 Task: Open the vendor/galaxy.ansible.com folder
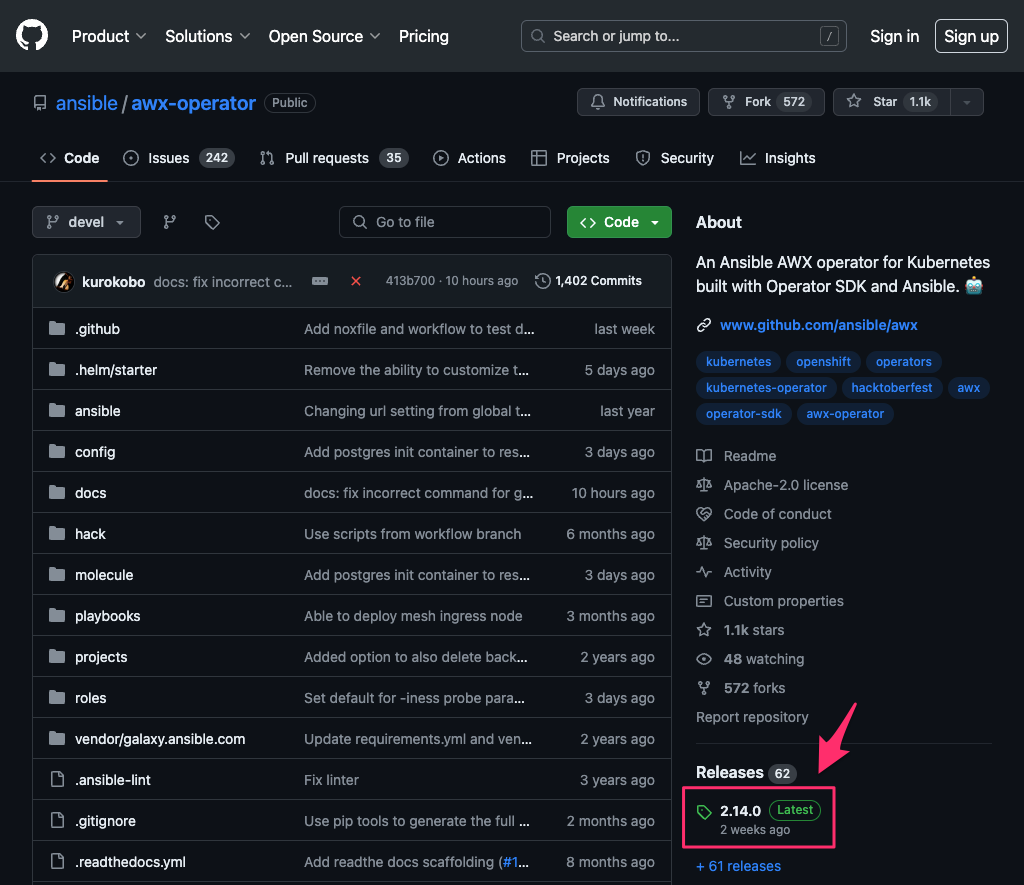coord(160,739)
